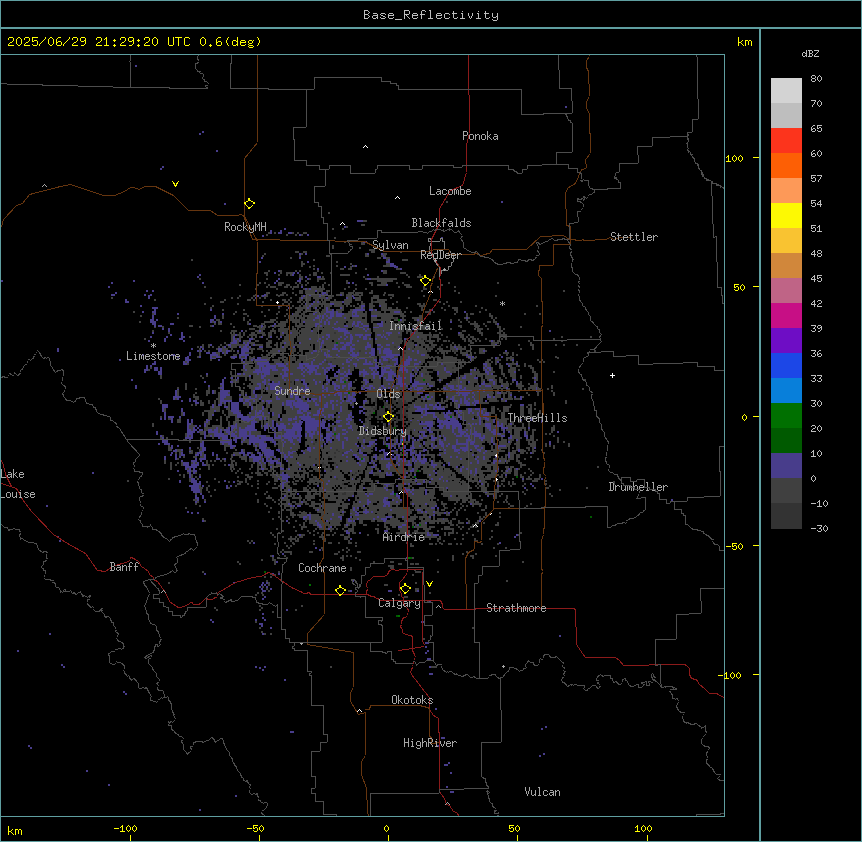862x842 pixels.
Task: Select the RockyMH label
Action: [245, 227]
